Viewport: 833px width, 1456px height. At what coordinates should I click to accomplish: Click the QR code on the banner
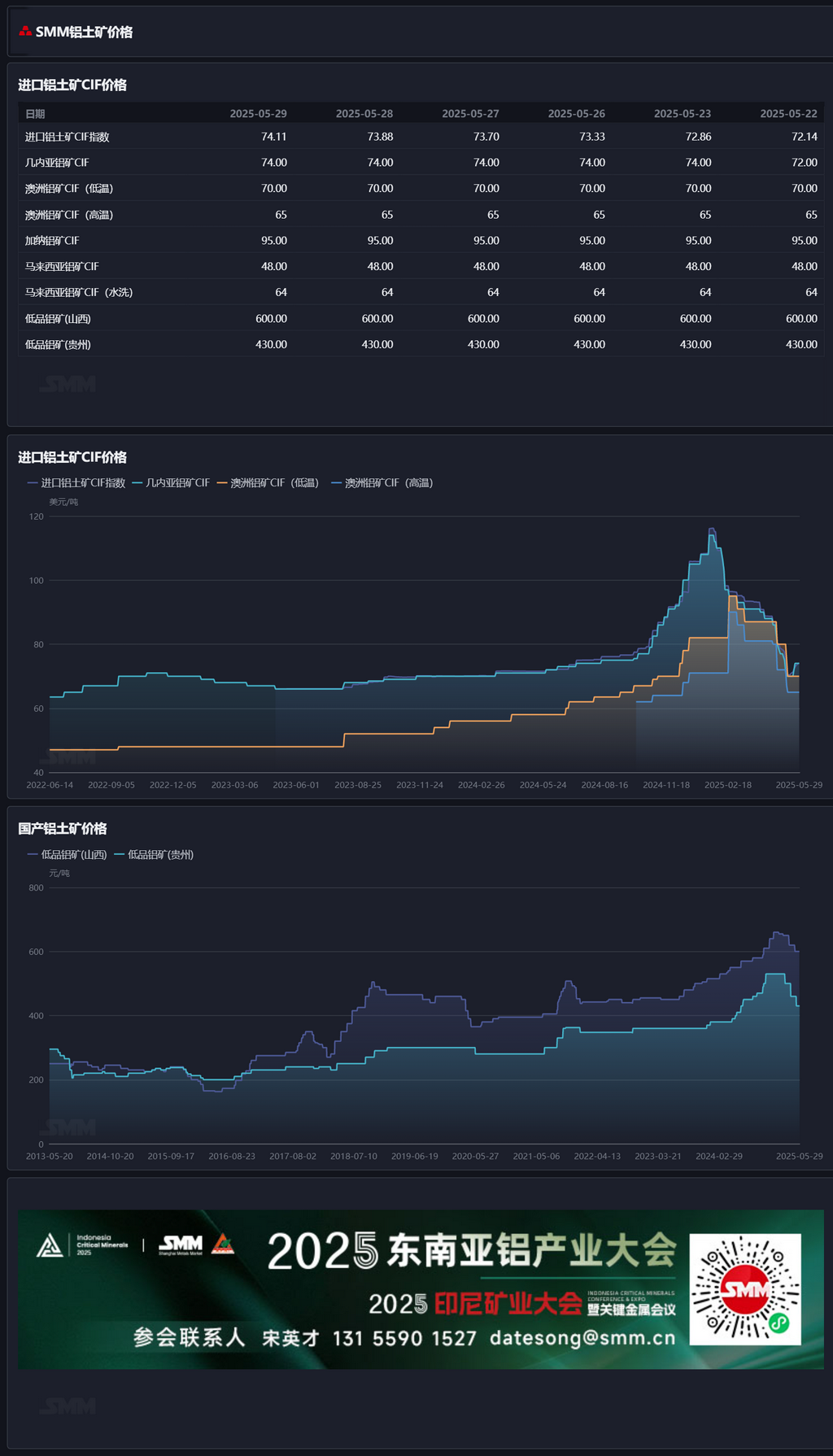click(x=744, y=1289)
